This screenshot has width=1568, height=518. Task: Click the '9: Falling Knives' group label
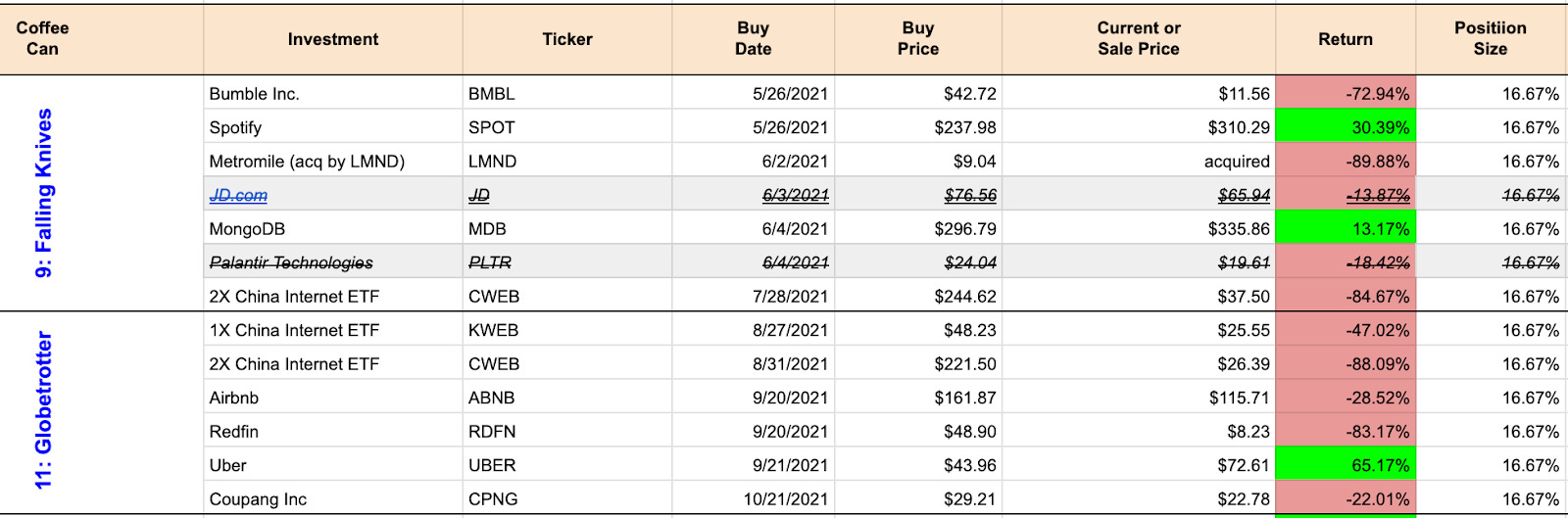pyautogui.click(x=44, y=193)
